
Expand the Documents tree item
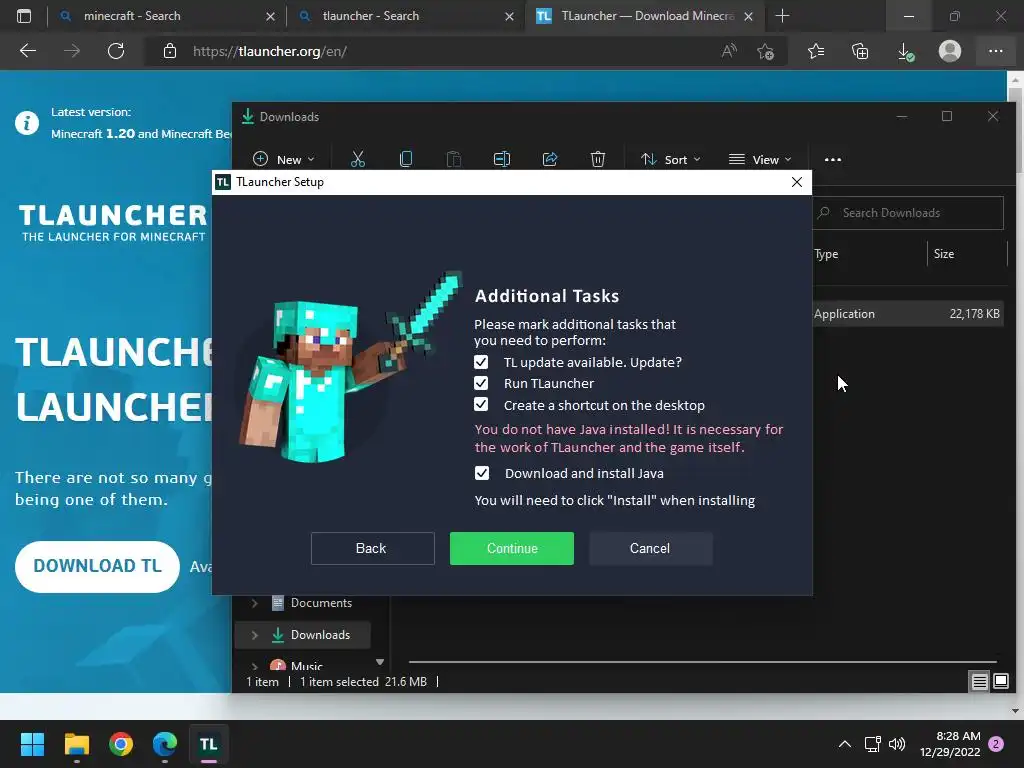click(255, 603)
